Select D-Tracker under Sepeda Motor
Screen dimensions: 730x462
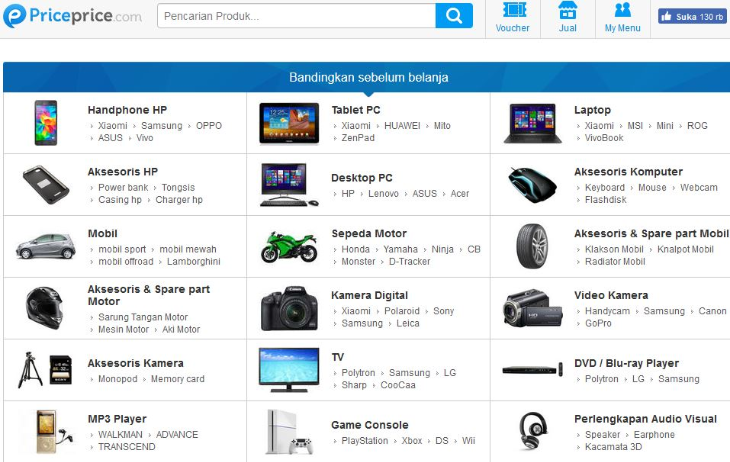tap(409, 261)
